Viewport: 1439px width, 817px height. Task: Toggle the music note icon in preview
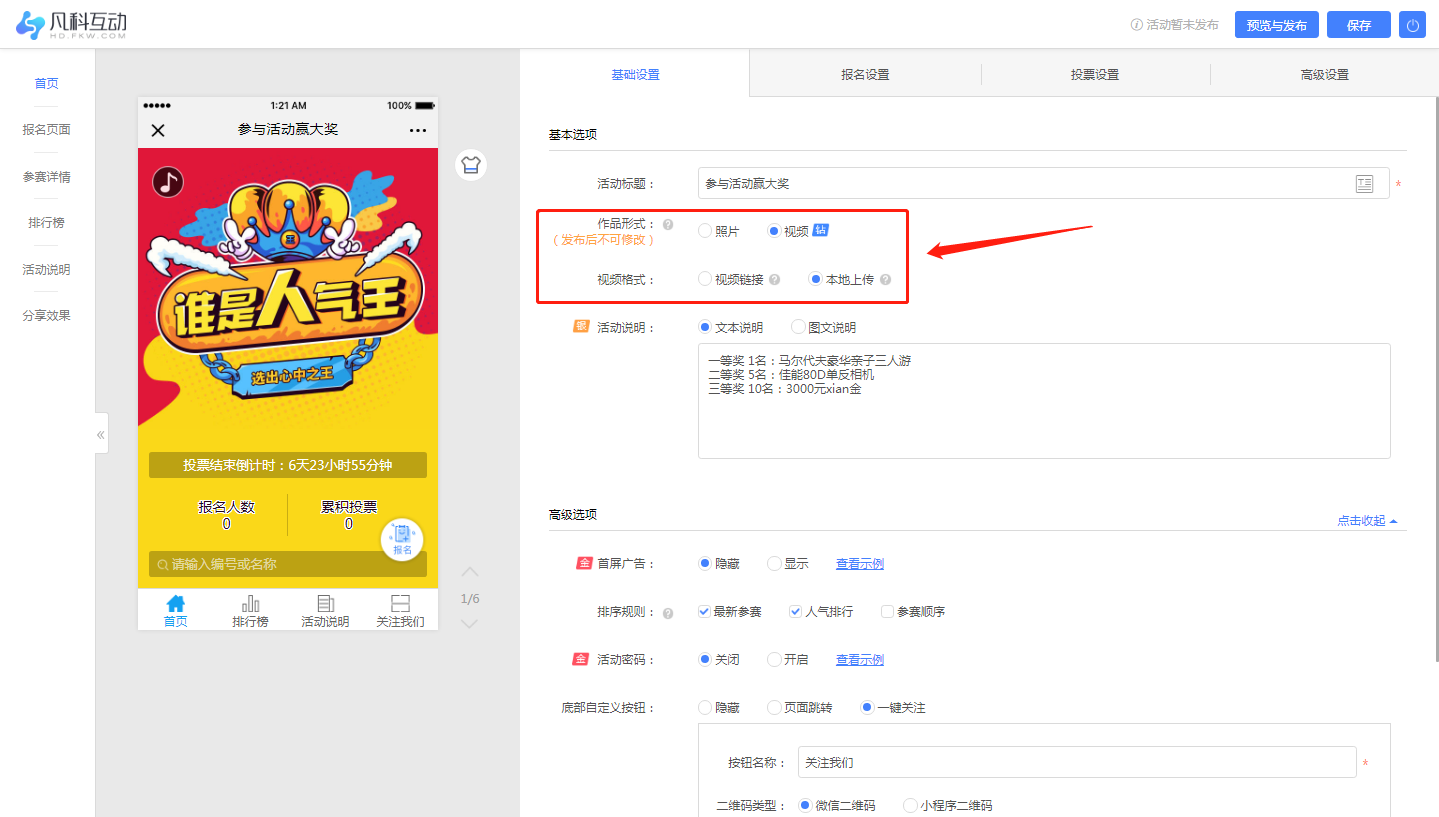pyautogui.click(x=168, y=181)
